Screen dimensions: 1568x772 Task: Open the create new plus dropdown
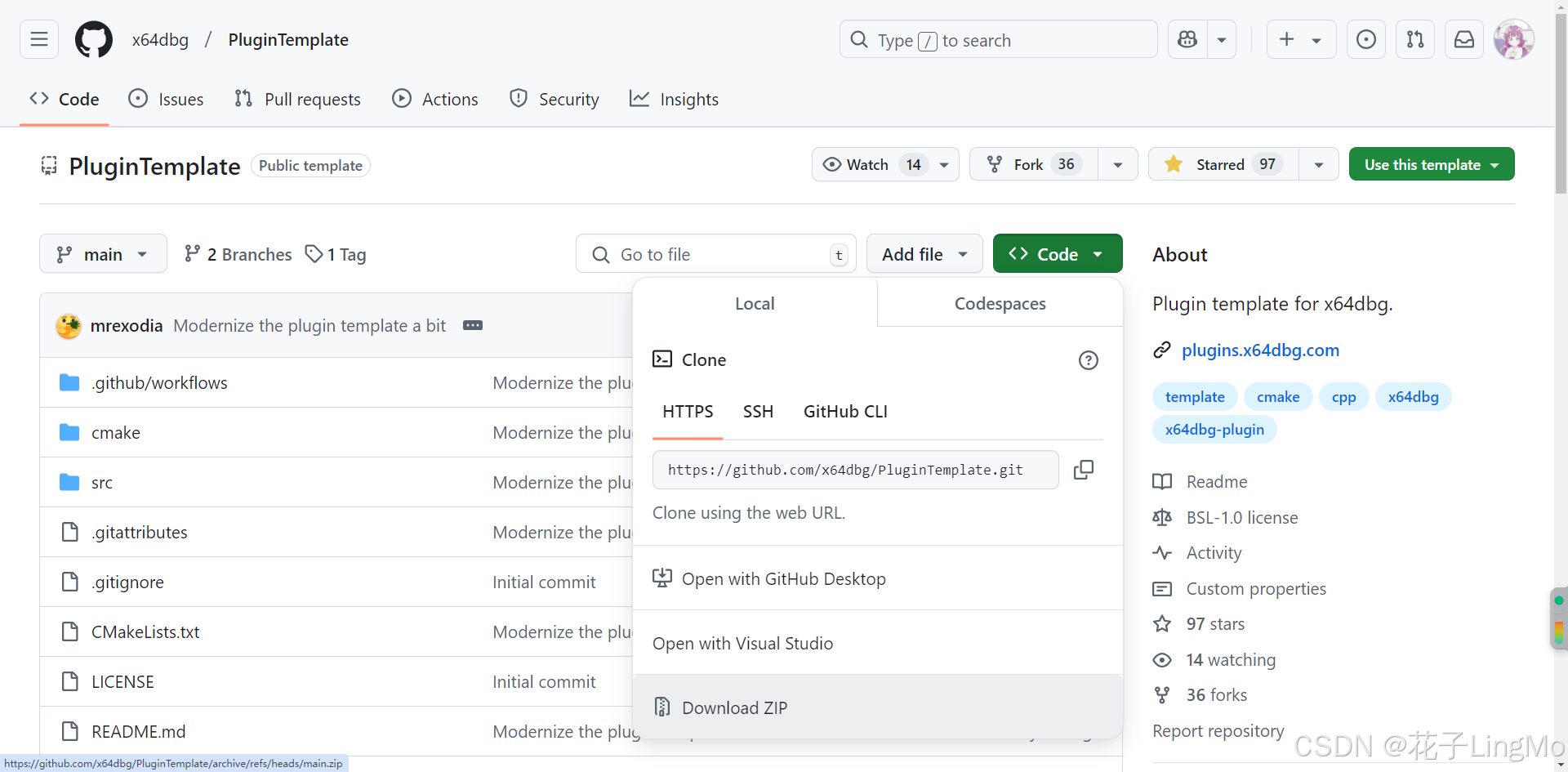[1301, 39]
